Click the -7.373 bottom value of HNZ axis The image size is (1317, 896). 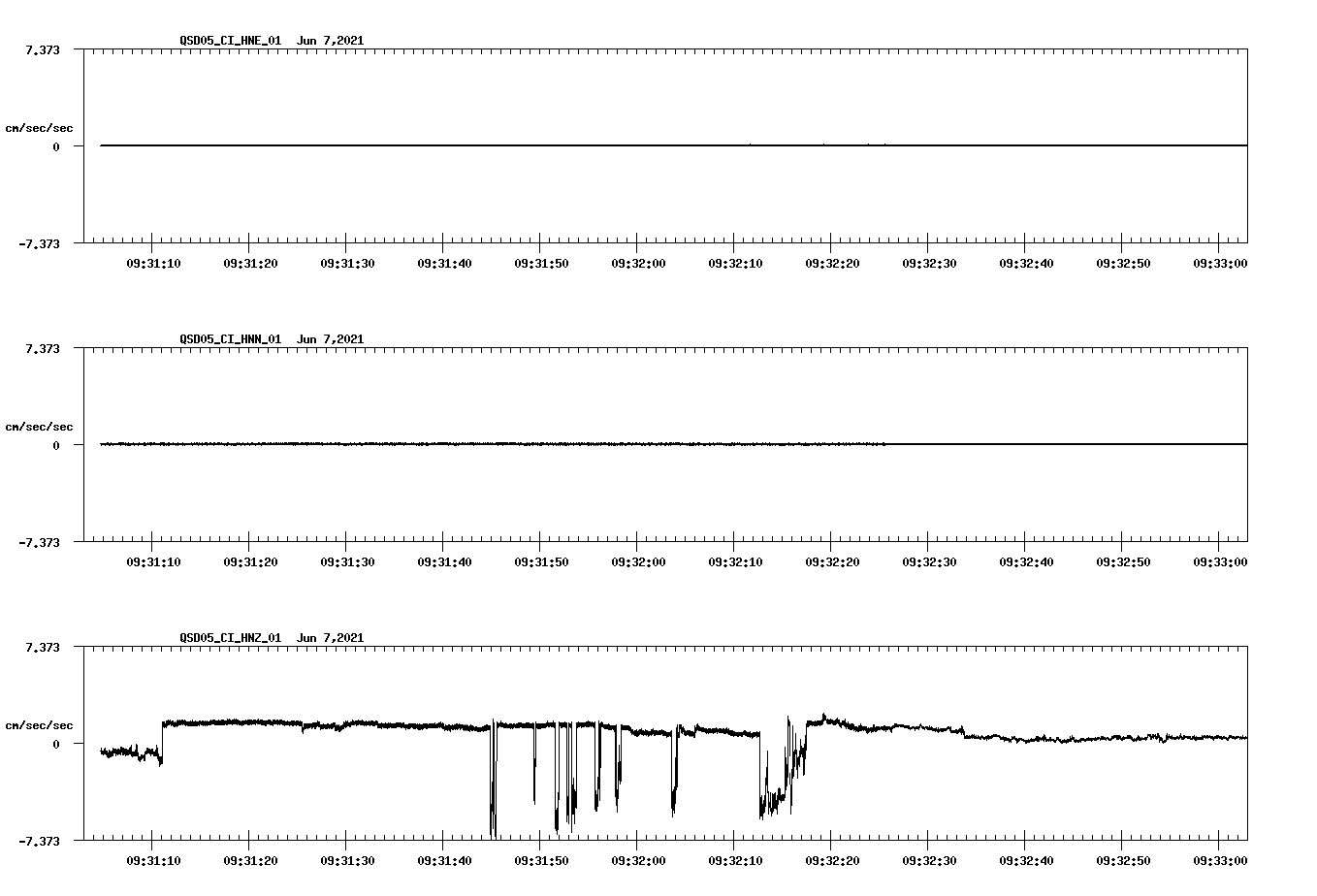coord(39,842)
